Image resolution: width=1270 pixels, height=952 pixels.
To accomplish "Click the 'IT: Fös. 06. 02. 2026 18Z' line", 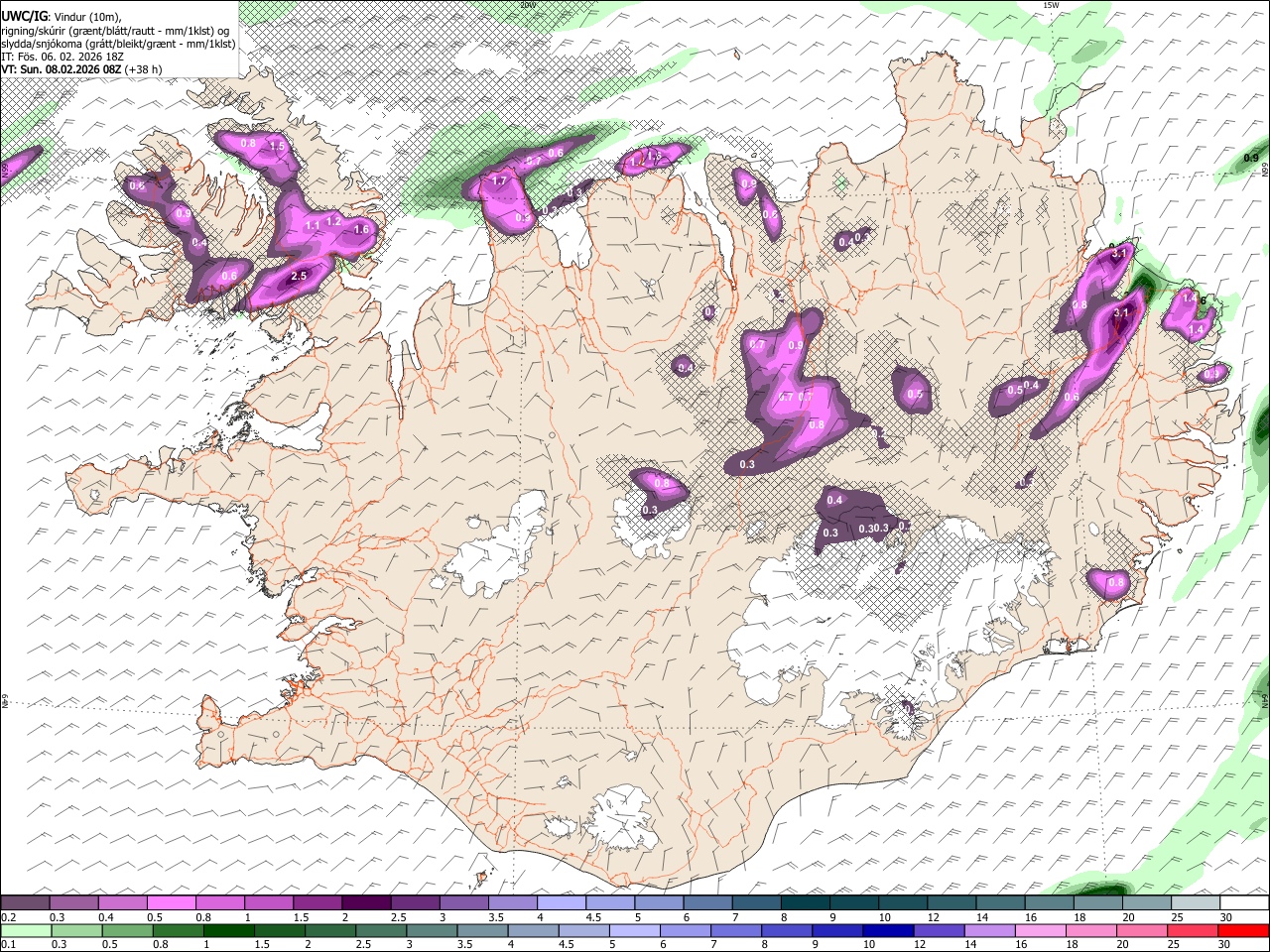I will pos(63,57).
